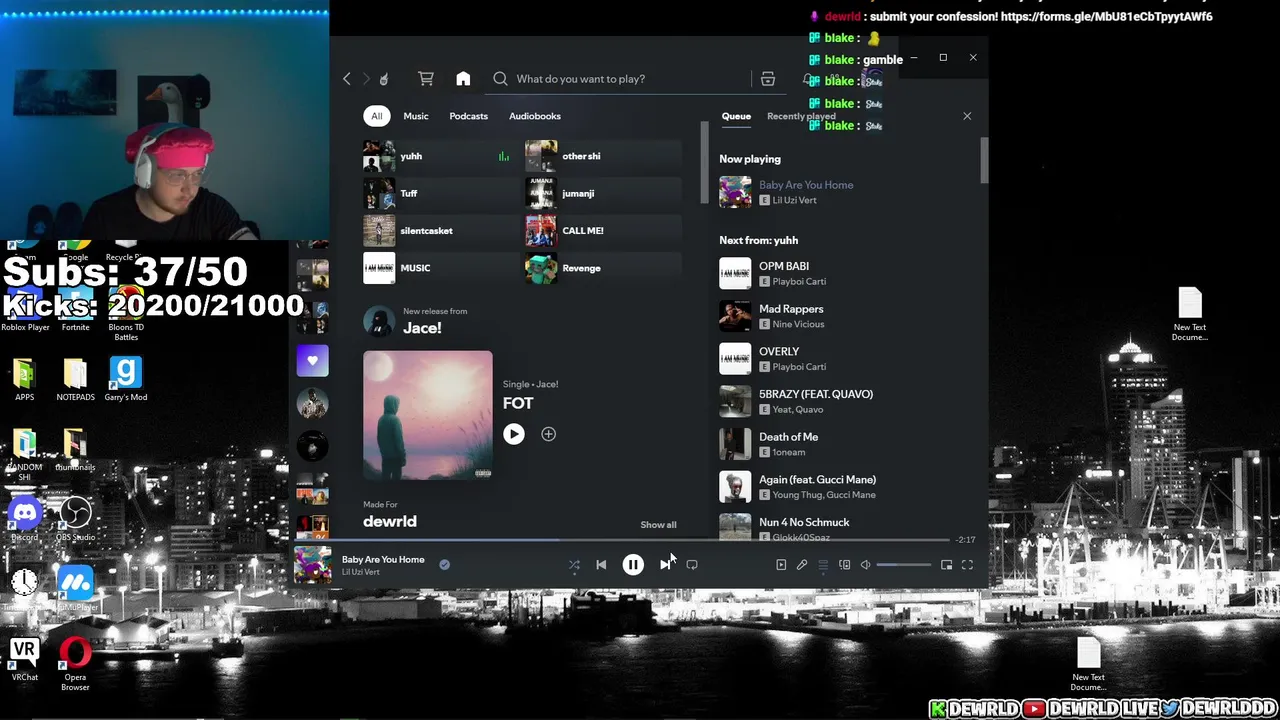Open the Revenge shortcut tile
This screenshot has width=1280, height=720.
(x=603, y=268)
